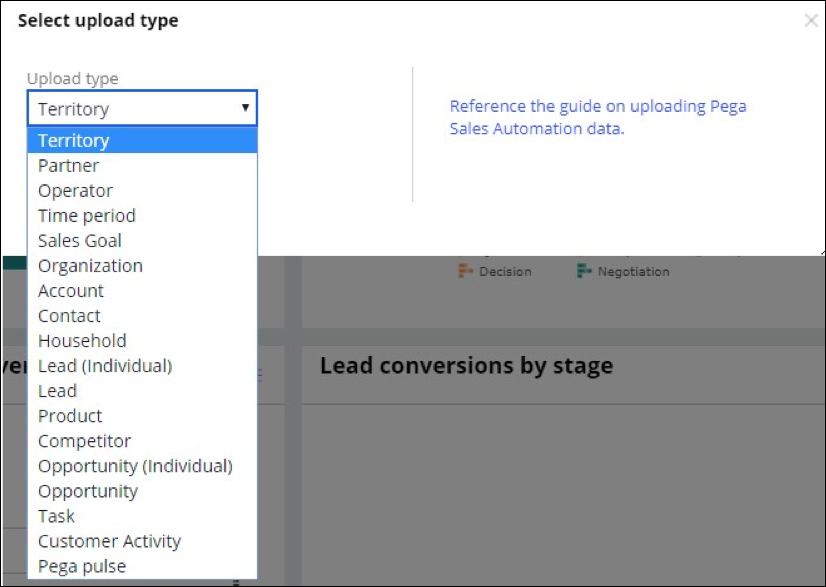The height and width of the screenshot is (587, 826).
Task: Pick Time period from the list
Action: pyautogui.click(x=86, y=216)
